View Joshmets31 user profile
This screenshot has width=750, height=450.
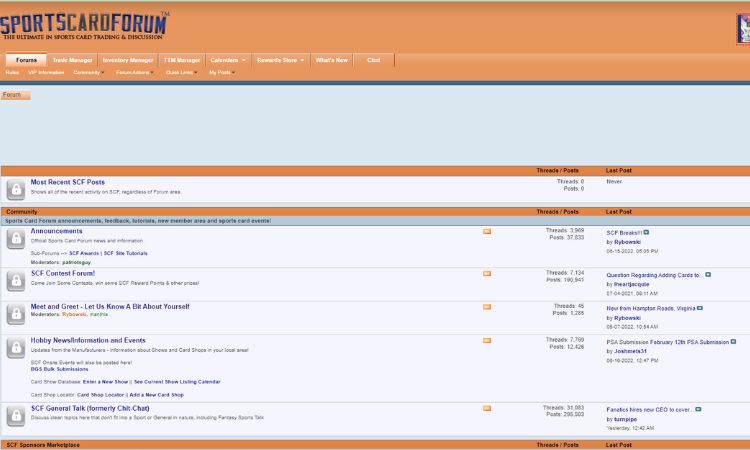(630, 351)
